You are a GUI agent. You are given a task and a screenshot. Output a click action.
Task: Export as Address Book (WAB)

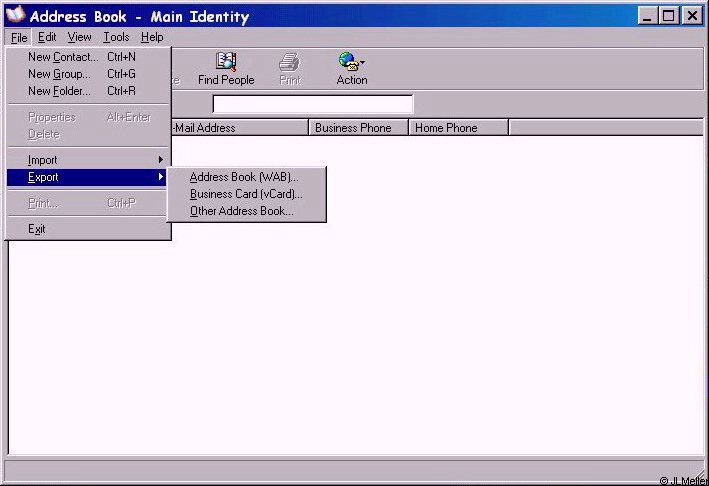243,177
